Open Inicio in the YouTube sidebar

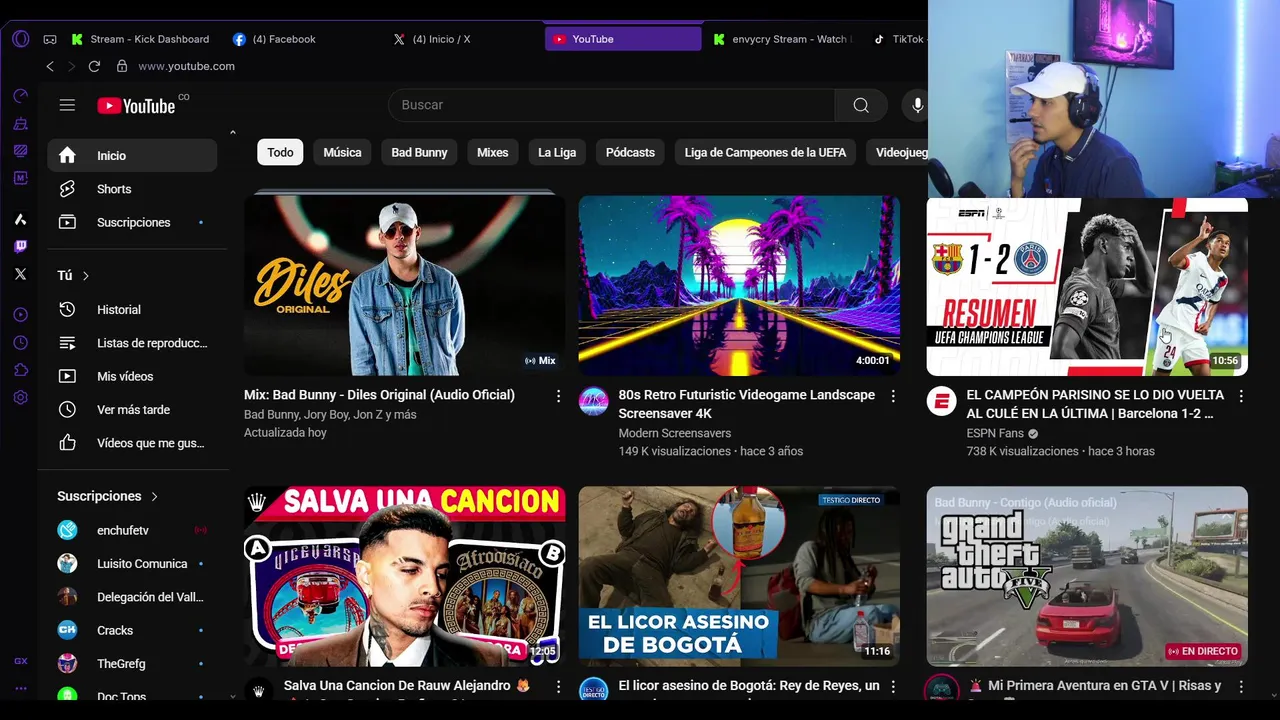click(x=132, y=155)
